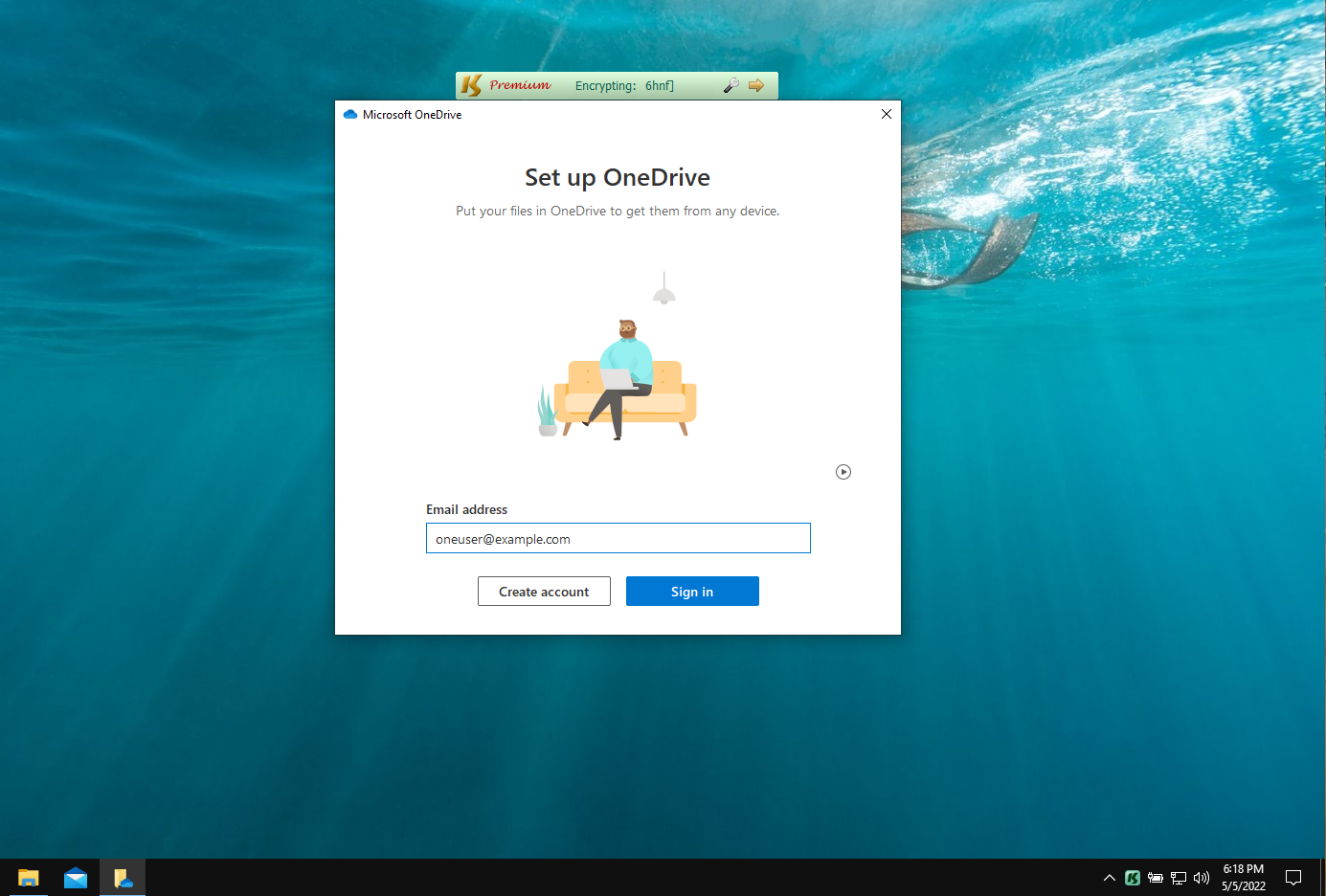Click the Email address input field
Viewport: 1326px width, 896px height.
[618, 538]
